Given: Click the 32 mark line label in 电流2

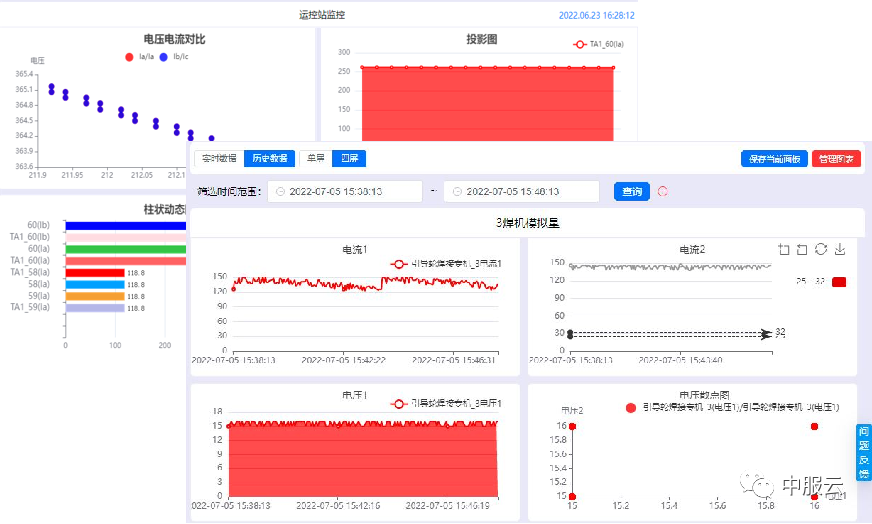Looking at the screenshot, I should pyautogui.click(x=780, y=332).
